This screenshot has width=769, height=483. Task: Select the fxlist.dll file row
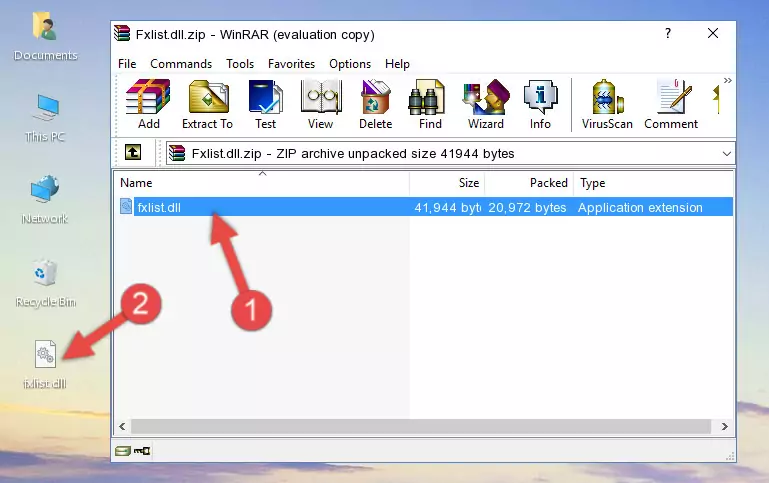[425, 207]
